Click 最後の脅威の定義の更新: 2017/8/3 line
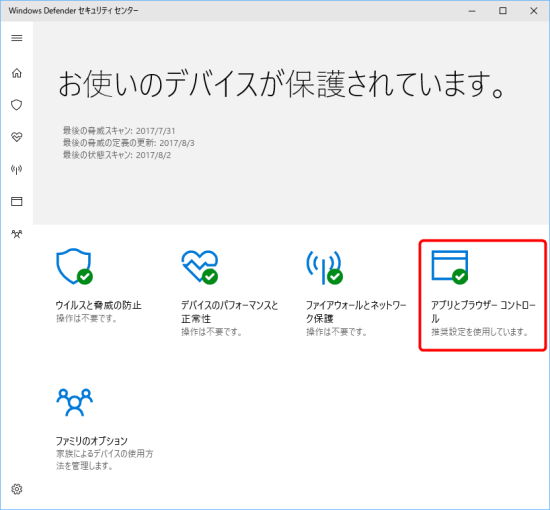This screenshot has width=550, height=510. tap(128, 143)
